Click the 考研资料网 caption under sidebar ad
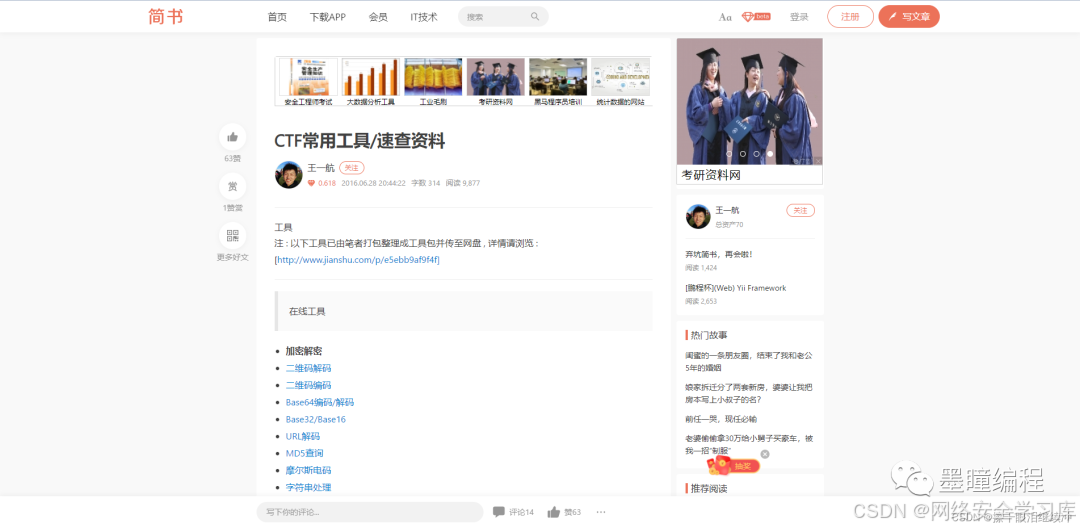The height and width of the screenshot is (528, 1080). 711,176
